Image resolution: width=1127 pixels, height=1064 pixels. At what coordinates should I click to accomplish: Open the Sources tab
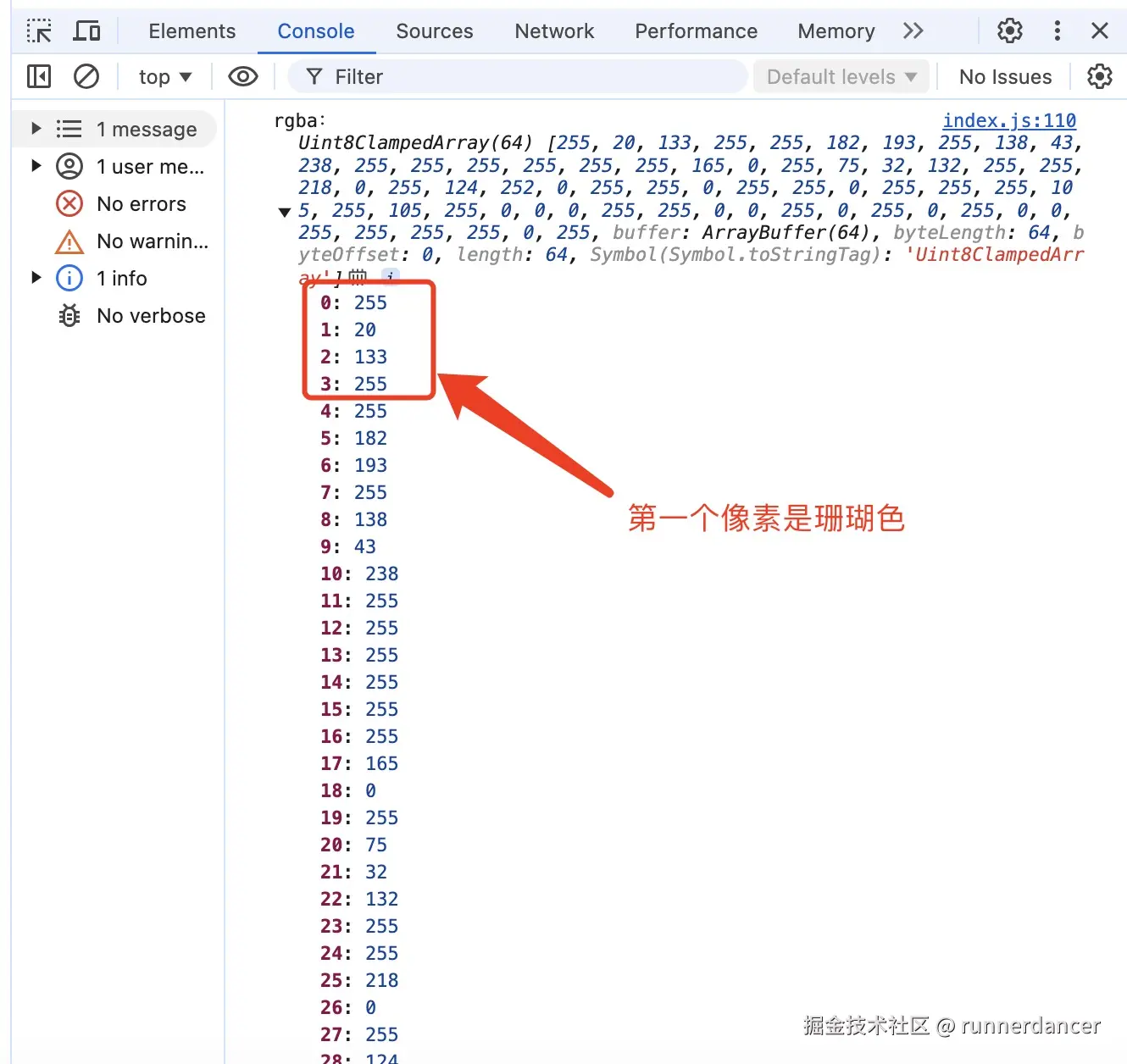[435, 31]
